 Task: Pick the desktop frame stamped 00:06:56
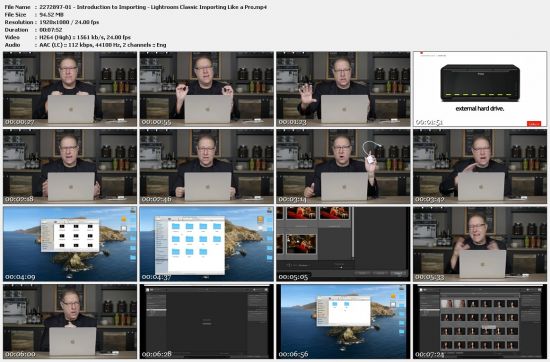343,321
